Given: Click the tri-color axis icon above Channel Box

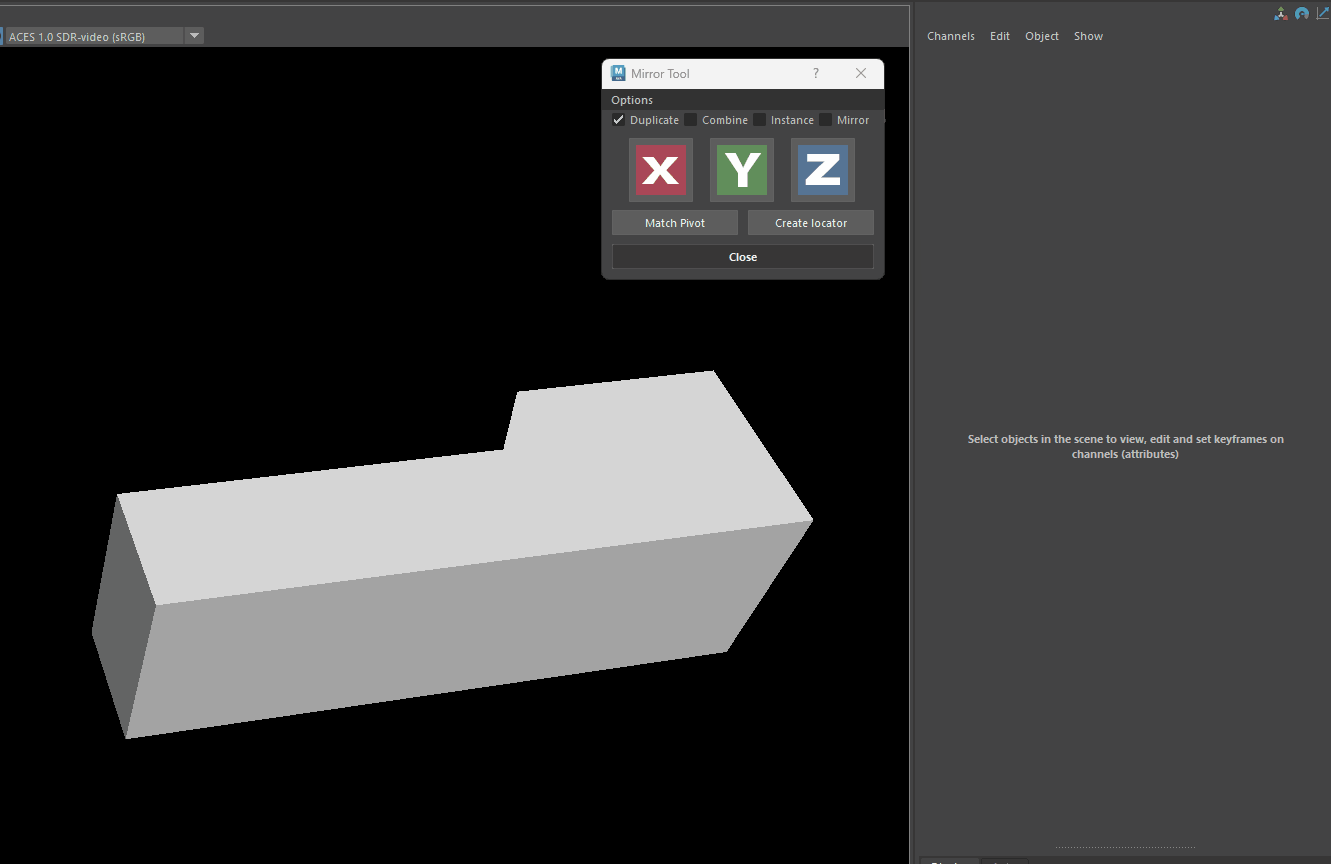Looking at the screenshot, I should click(x=1280, y=14).
